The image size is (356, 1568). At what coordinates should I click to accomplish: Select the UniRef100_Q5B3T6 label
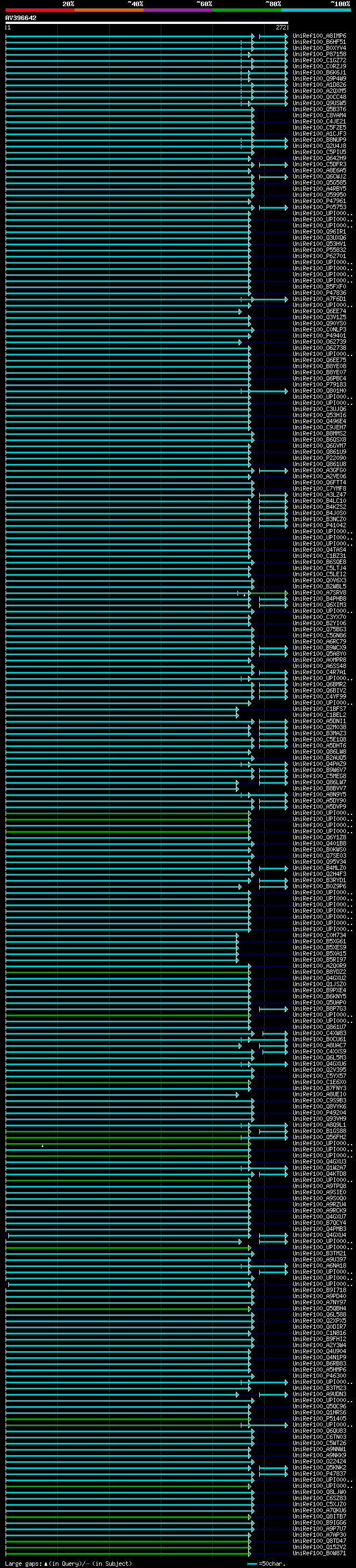tap(319, 110)
